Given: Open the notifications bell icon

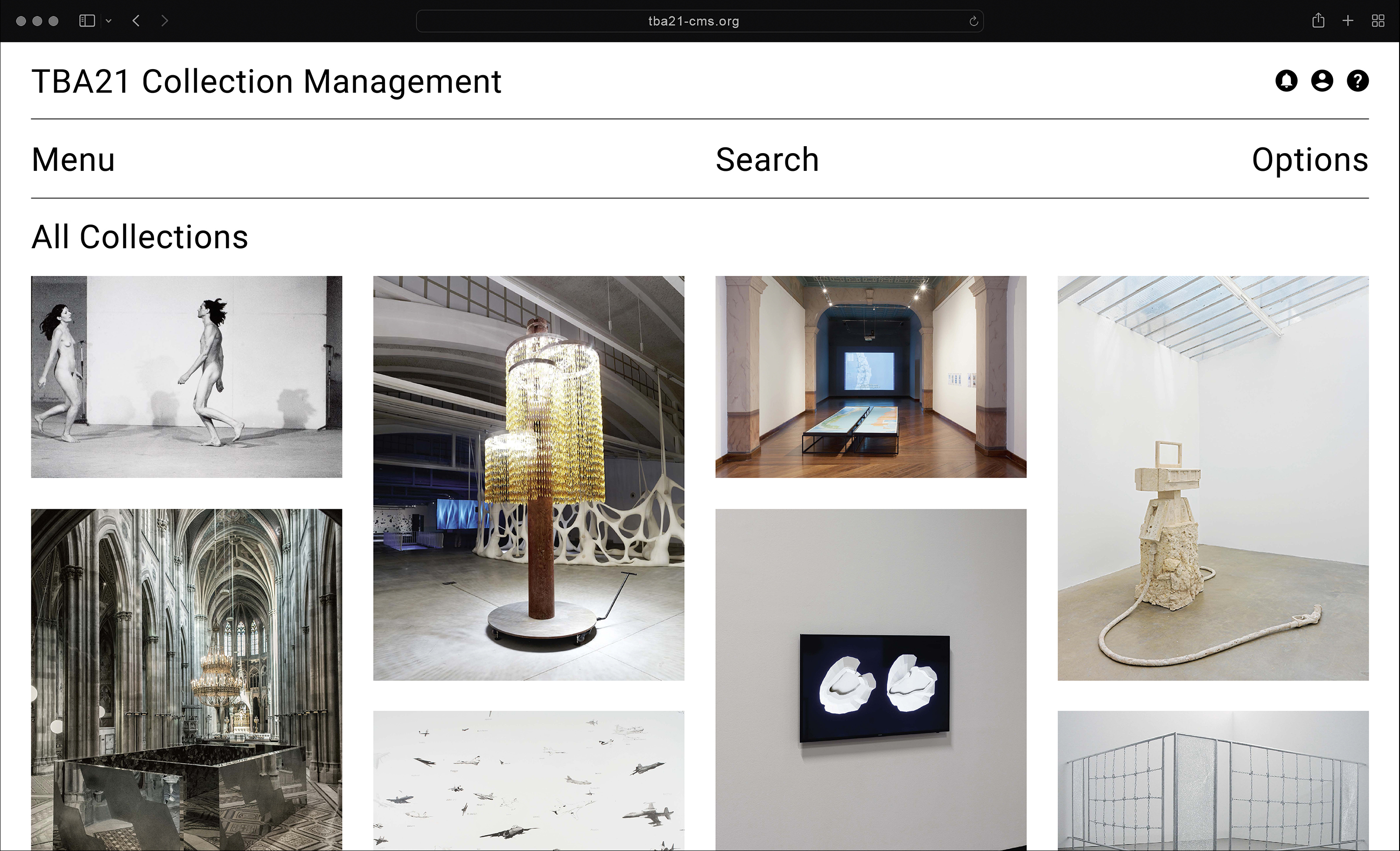Looking at the screenshot, I should tap(1286, 81).
